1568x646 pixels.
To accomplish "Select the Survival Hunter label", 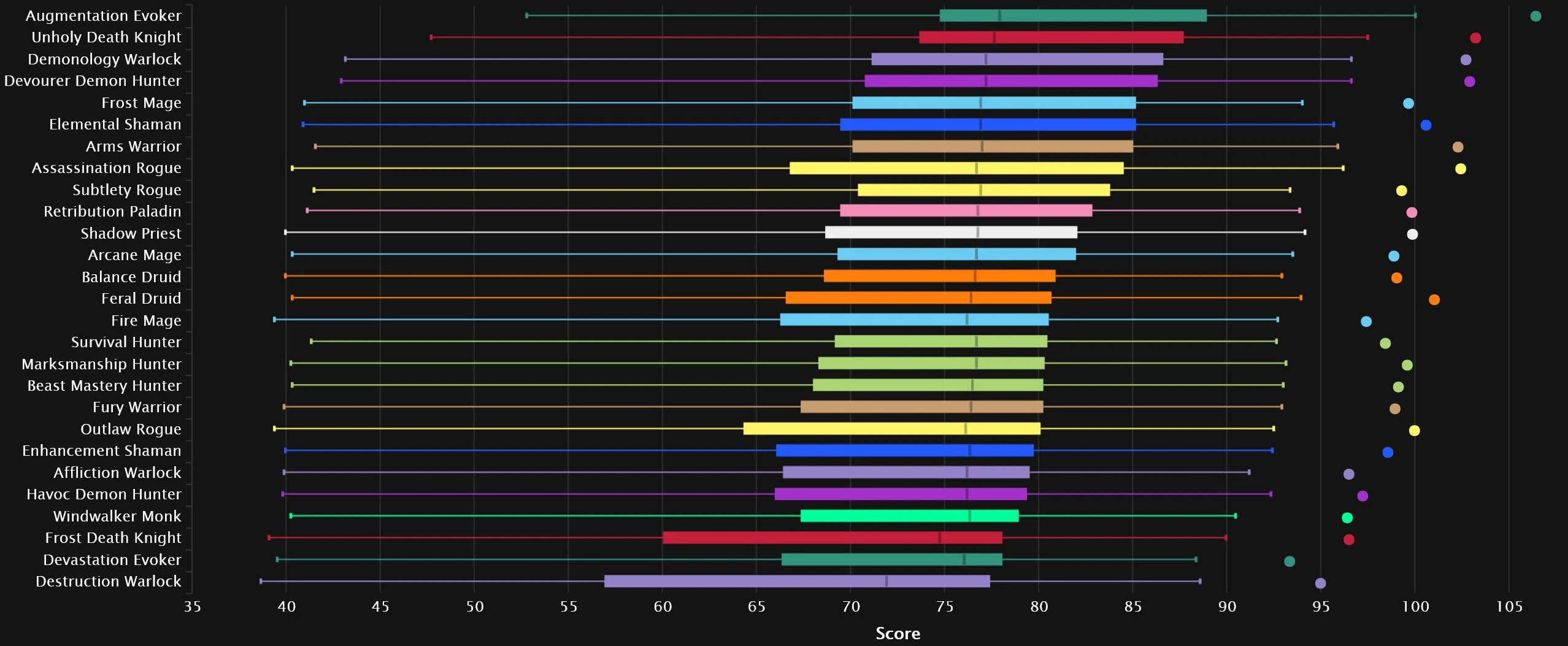I will coord(126,342).
